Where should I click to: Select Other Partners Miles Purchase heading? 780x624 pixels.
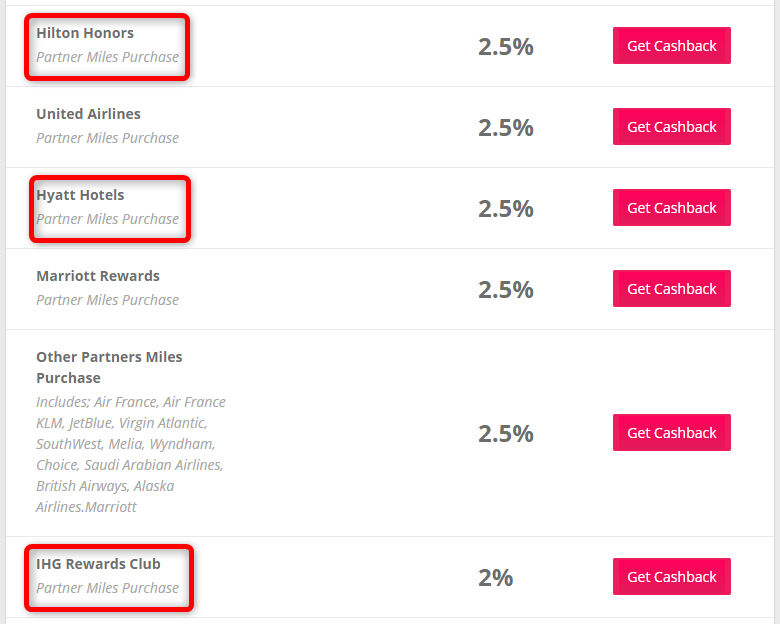click(109, 367)
